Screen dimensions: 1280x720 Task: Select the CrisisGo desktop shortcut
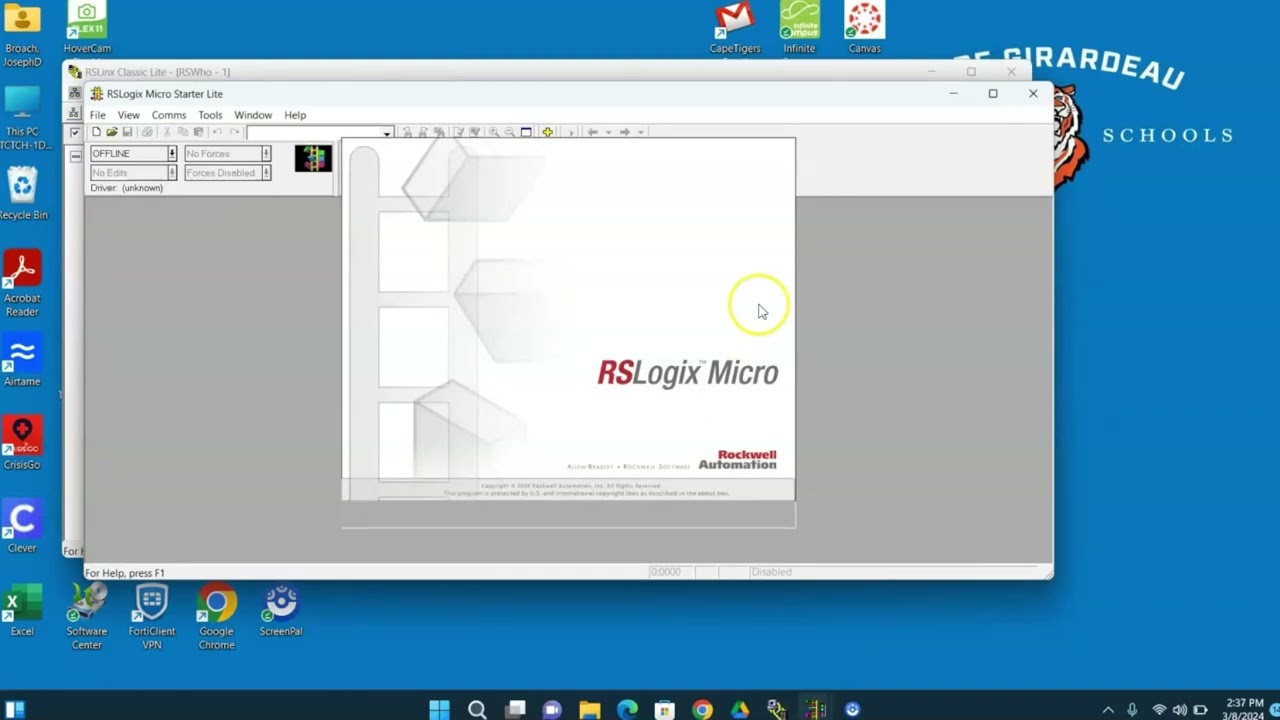(x=22, y=443)
